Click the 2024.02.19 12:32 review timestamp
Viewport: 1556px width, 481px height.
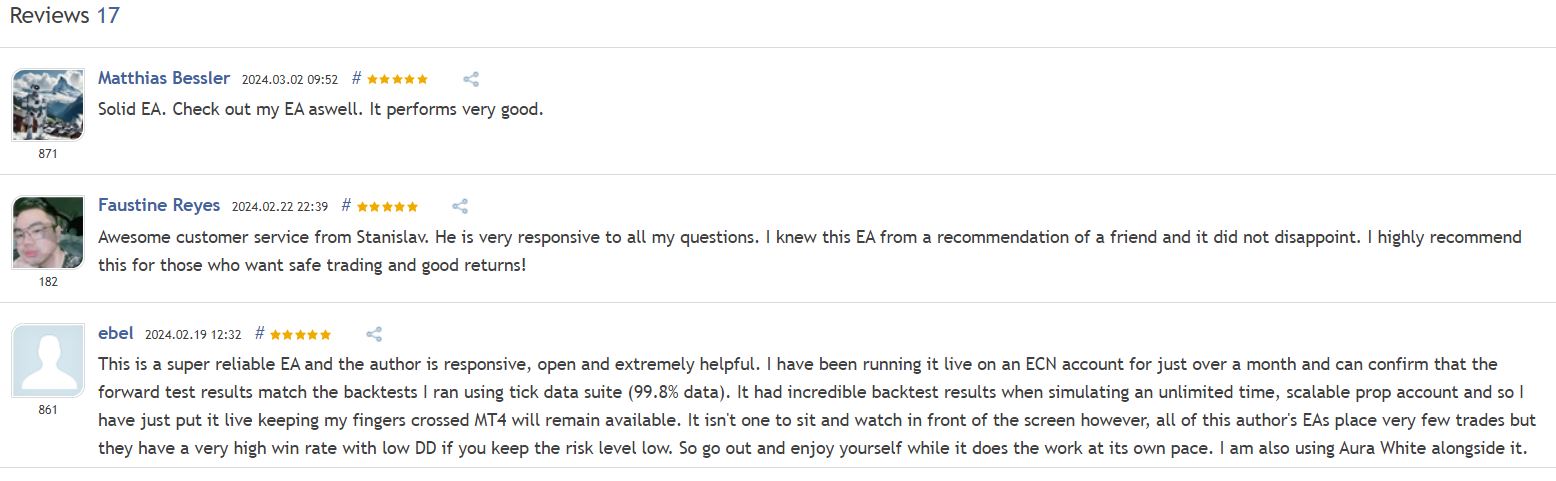click(193, 335)
